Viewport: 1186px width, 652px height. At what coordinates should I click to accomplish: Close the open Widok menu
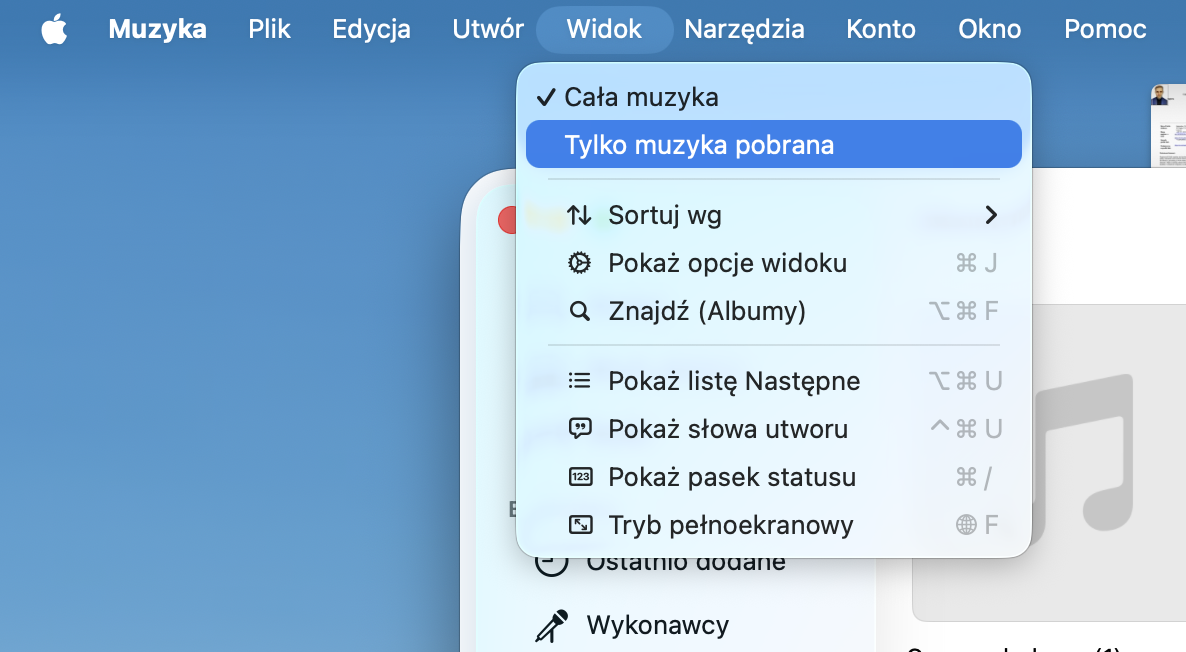pyautogui.click(x=604, y=29)
